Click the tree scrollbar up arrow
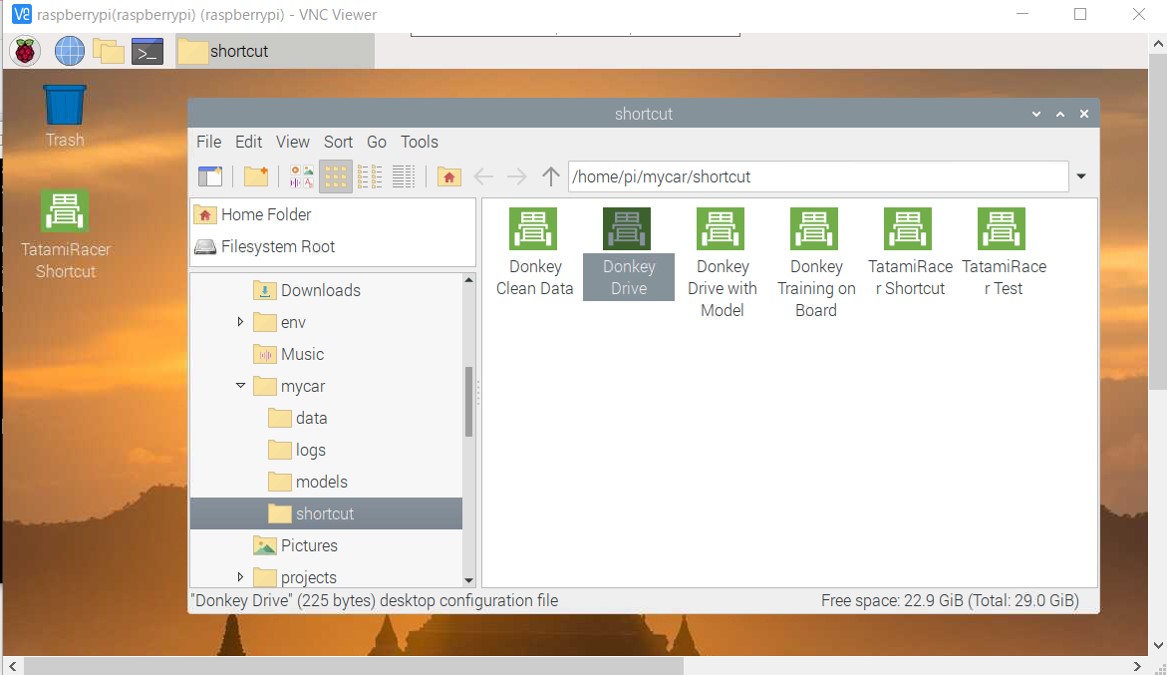 pos(468,280)
